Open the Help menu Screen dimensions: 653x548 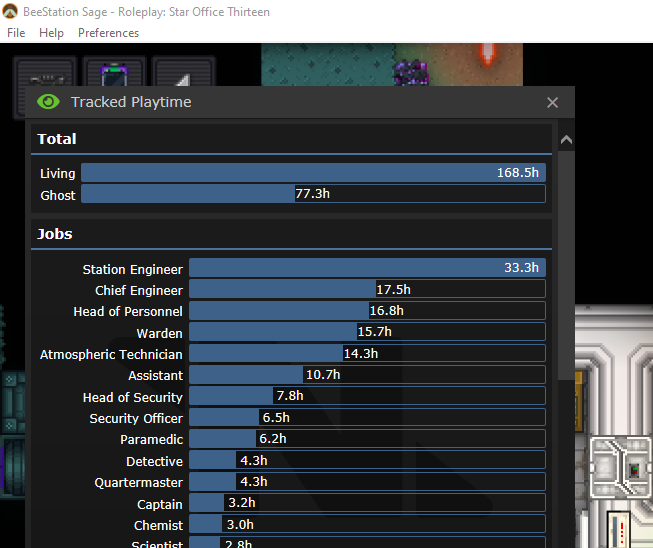[51, 33]
